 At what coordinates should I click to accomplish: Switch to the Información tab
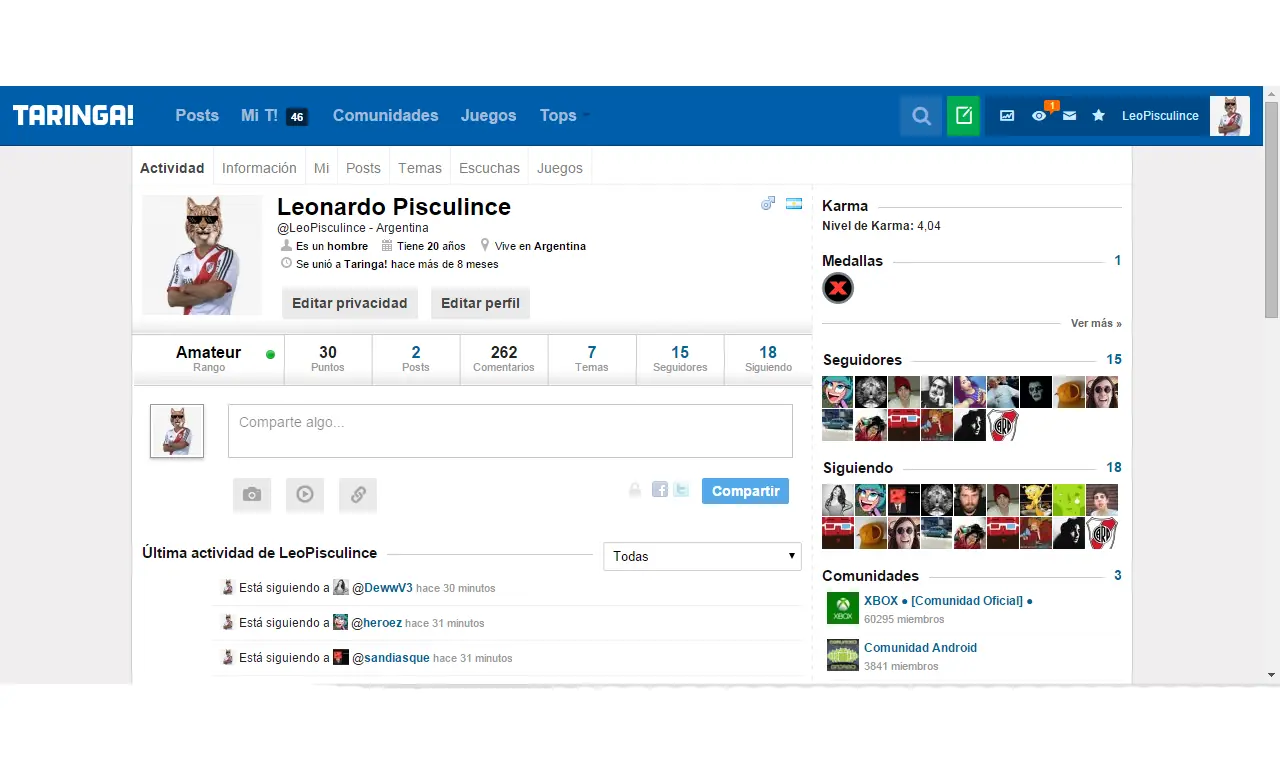(x=259, y=168)
